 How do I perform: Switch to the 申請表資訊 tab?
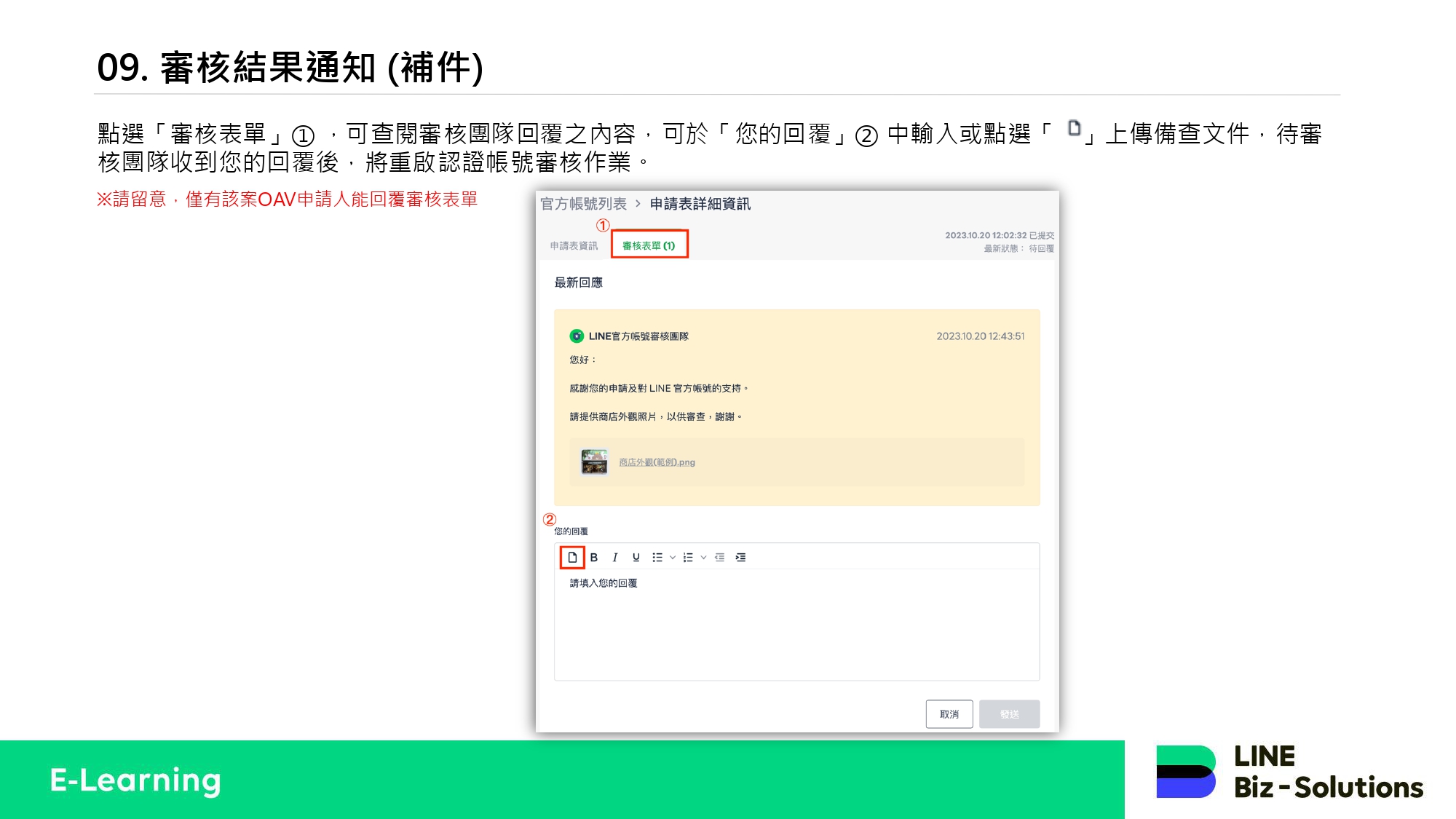[574, 246]
